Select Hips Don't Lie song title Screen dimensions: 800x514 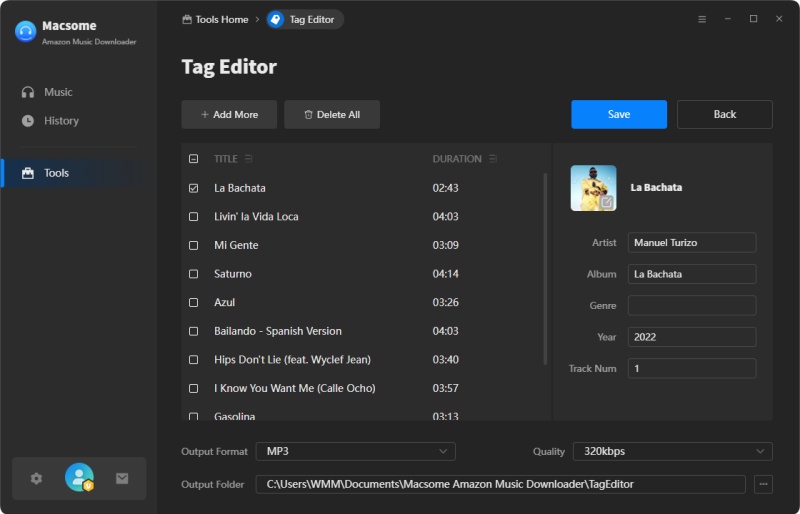tap(292, 359)
